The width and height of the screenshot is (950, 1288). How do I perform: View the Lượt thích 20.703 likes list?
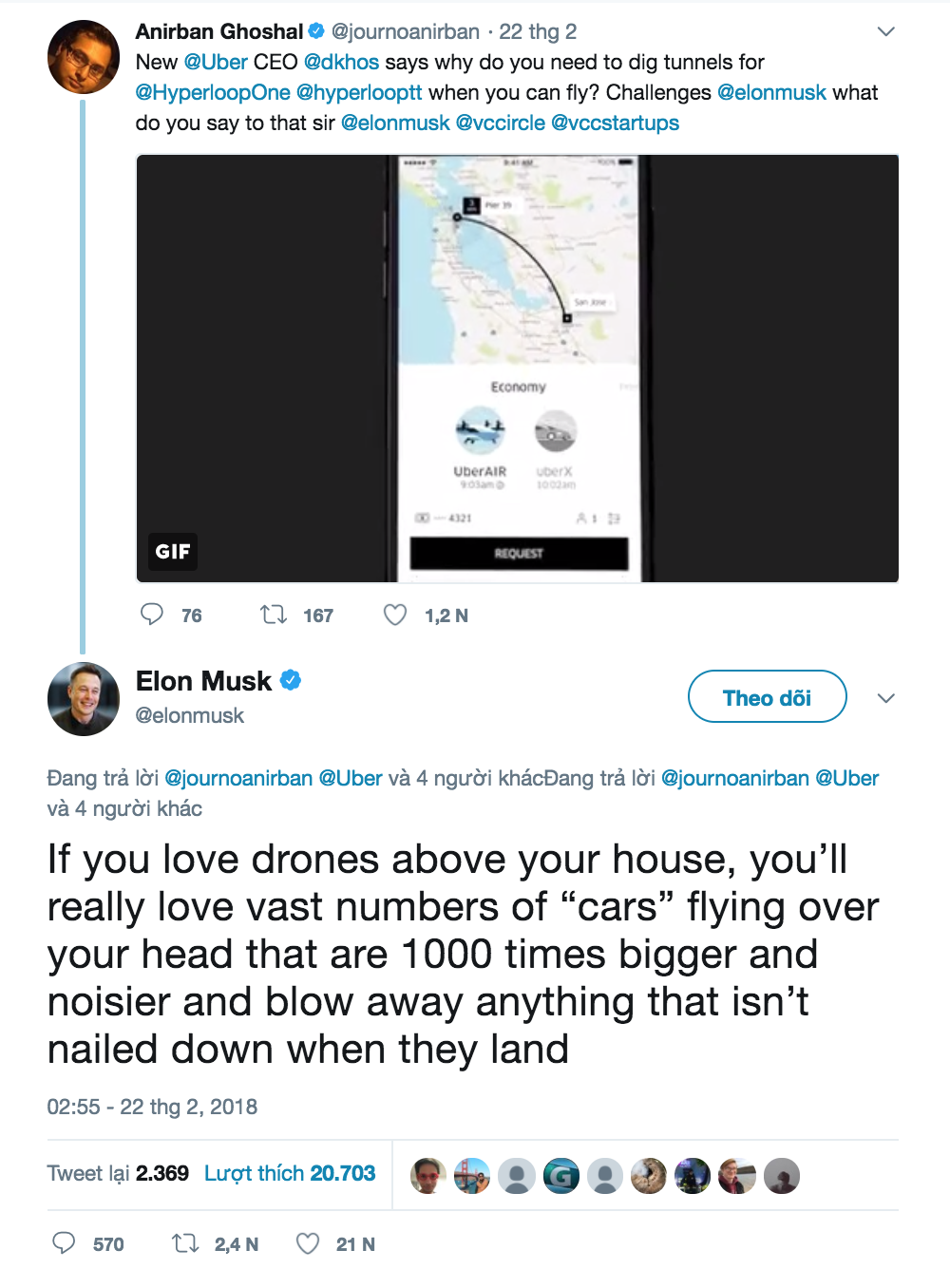click(x=290, y=1173)
